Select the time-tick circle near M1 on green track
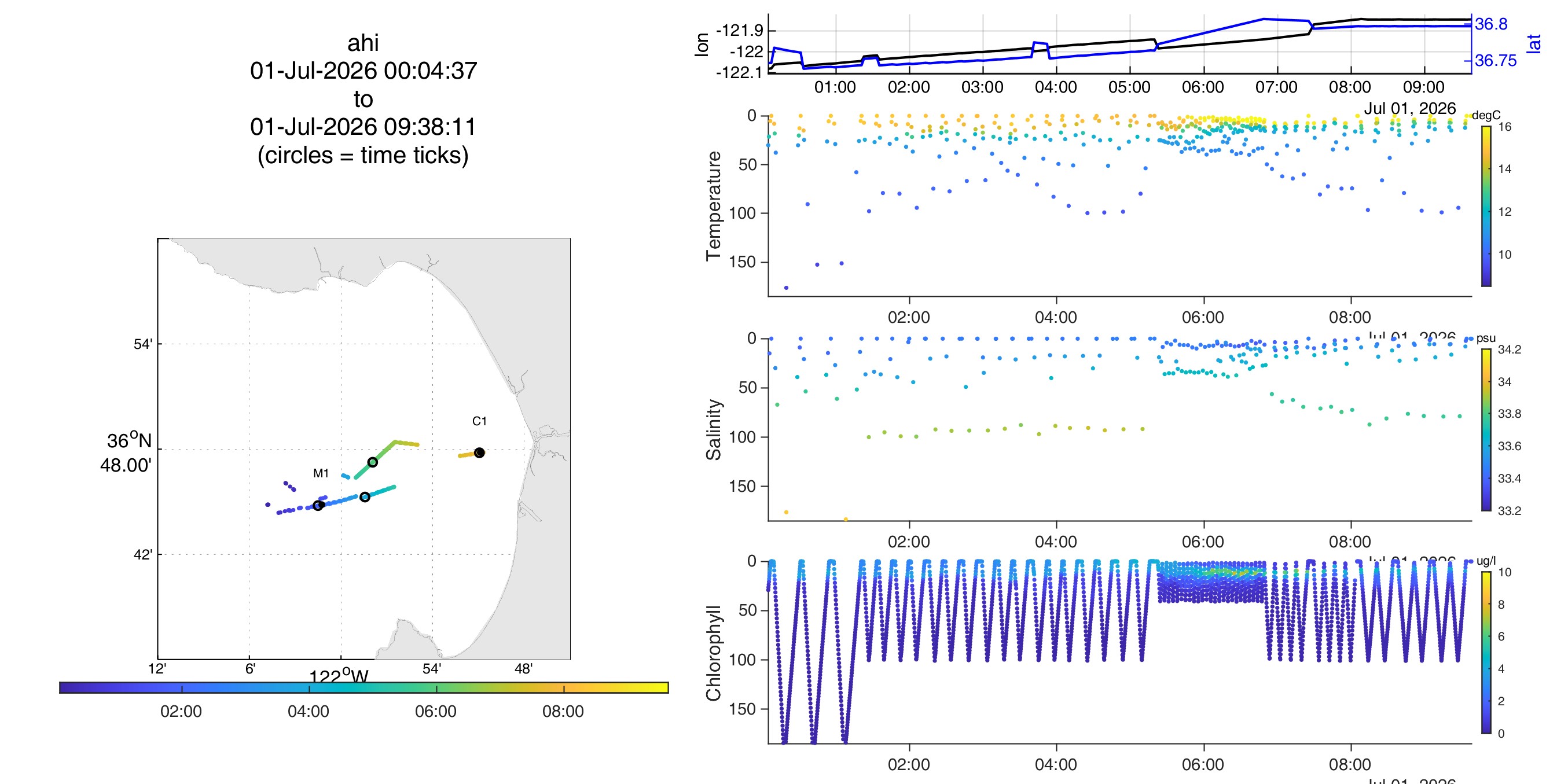The image size is (1568, 784). [x=373, y=462]
